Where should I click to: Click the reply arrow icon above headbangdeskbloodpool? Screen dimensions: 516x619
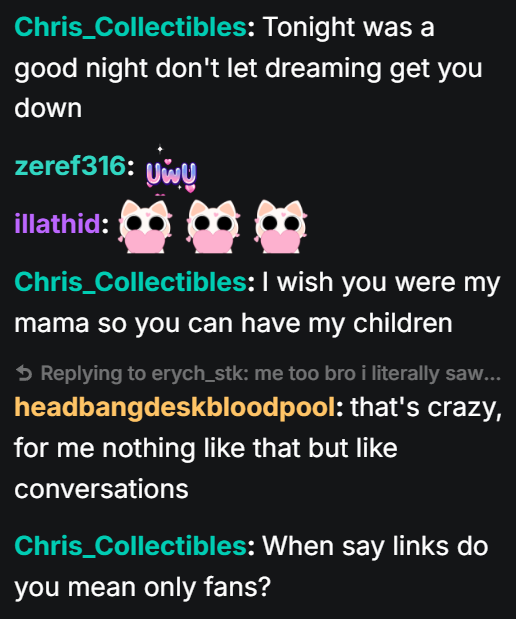[24, 373]
